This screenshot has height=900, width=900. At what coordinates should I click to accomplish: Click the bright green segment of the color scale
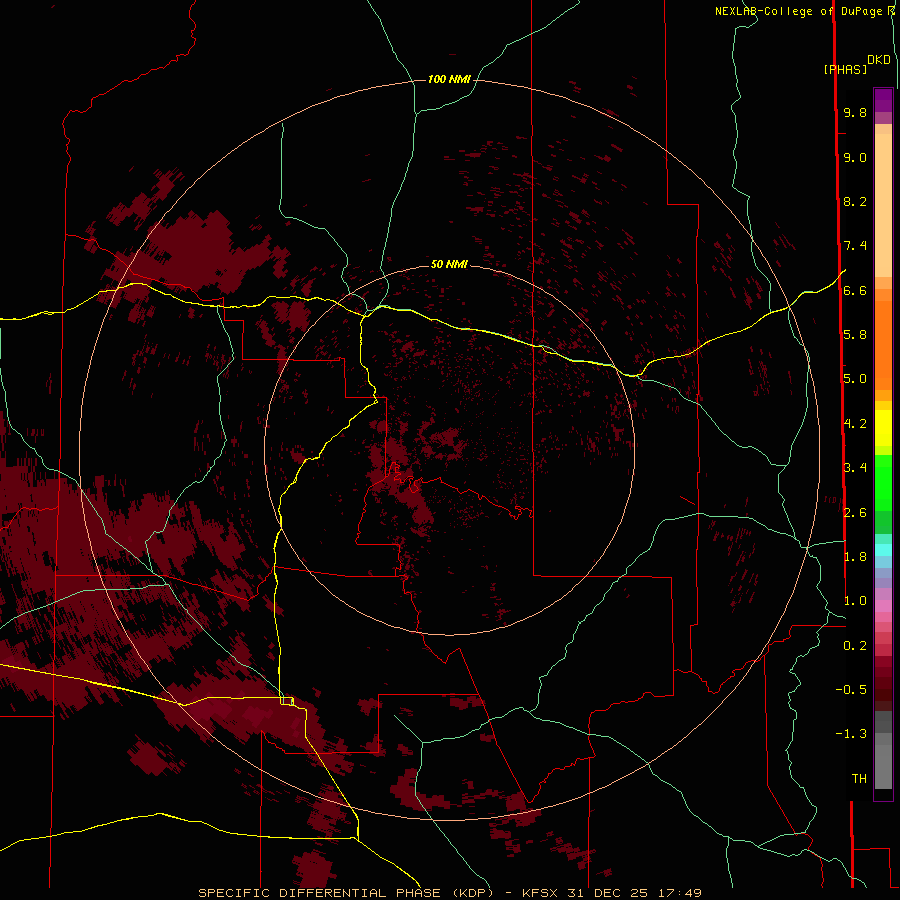(x=883, y=483)
